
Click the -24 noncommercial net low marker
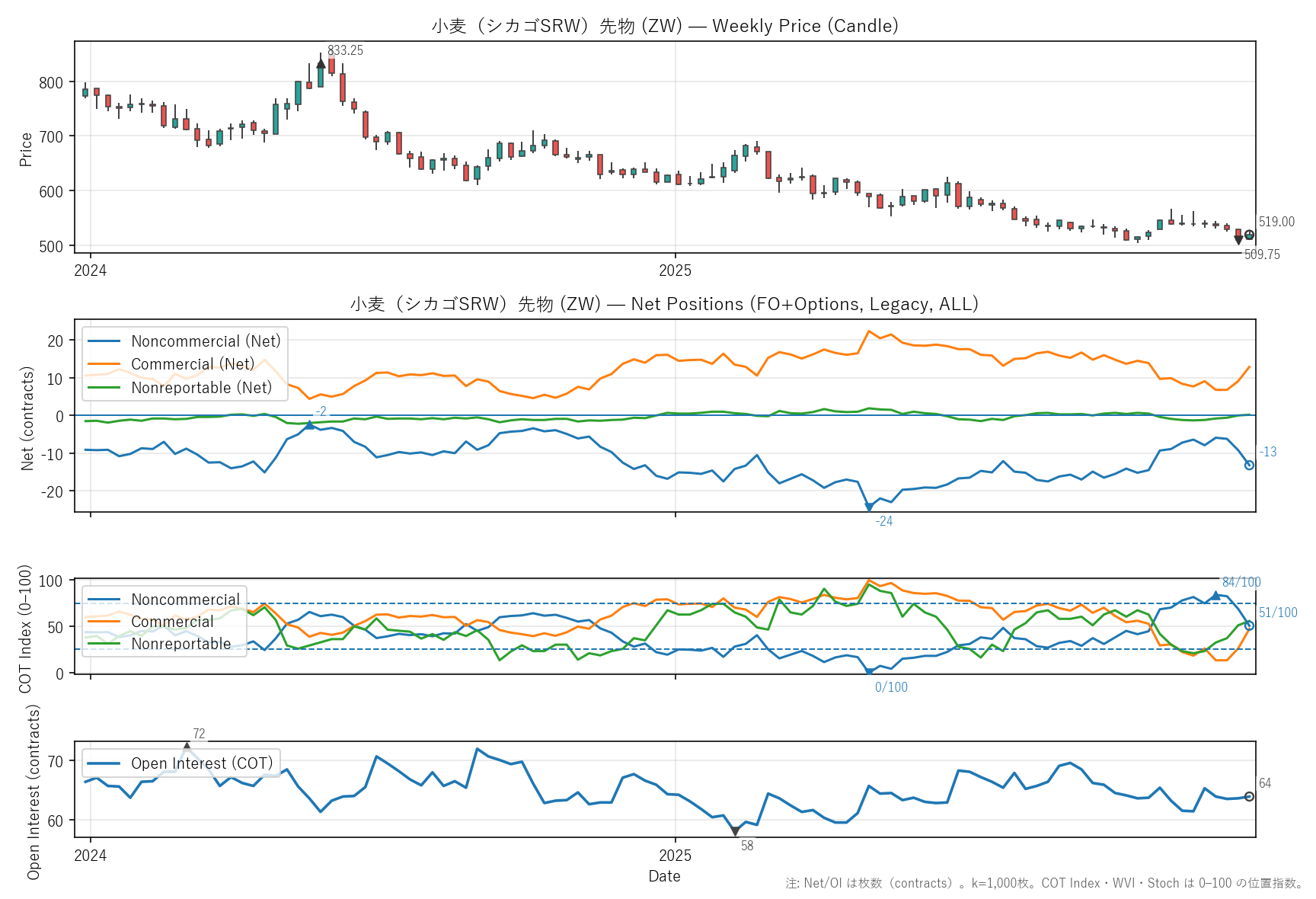[869, 507]
